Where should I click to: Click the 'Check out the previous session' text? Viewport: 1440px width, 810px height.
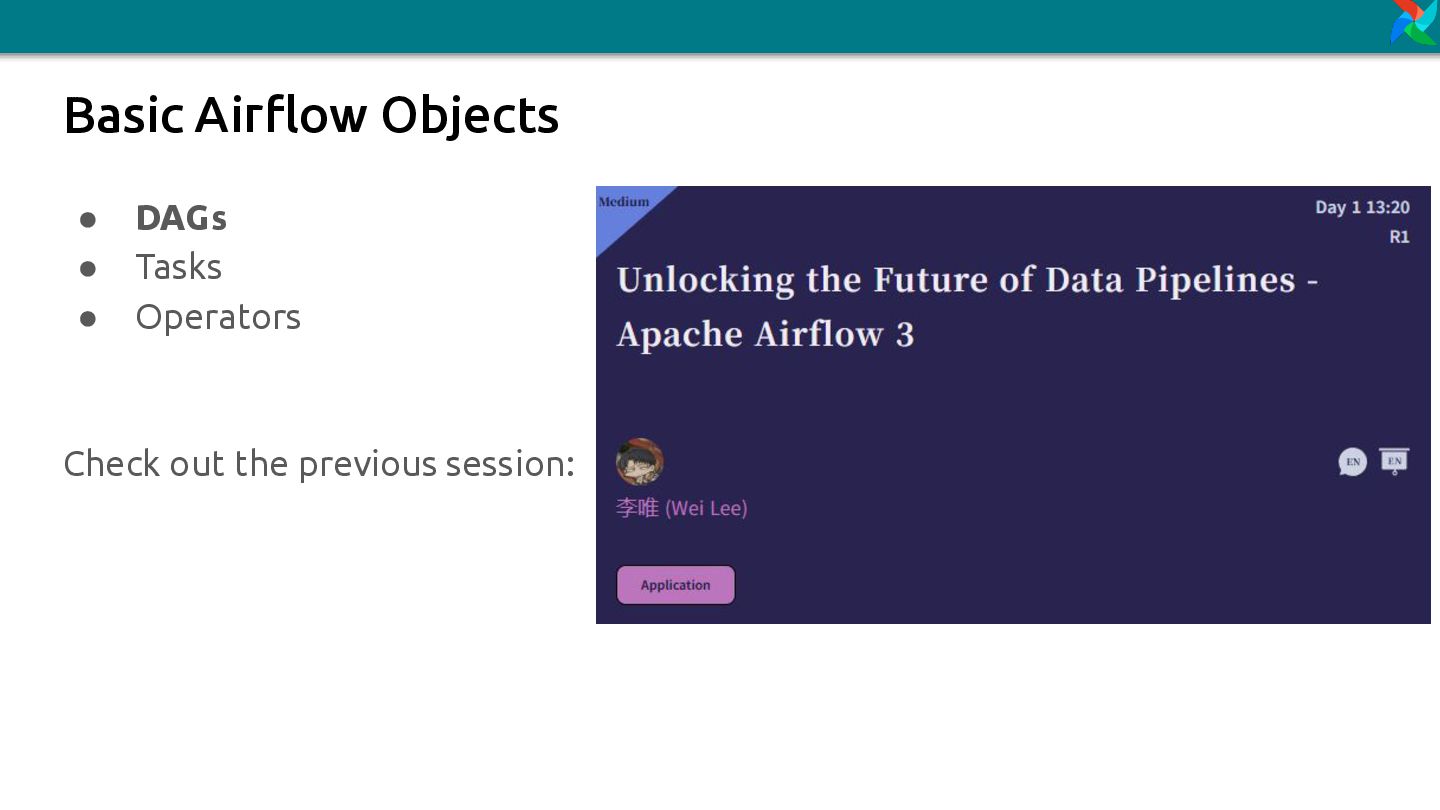[x=319, y=464]
